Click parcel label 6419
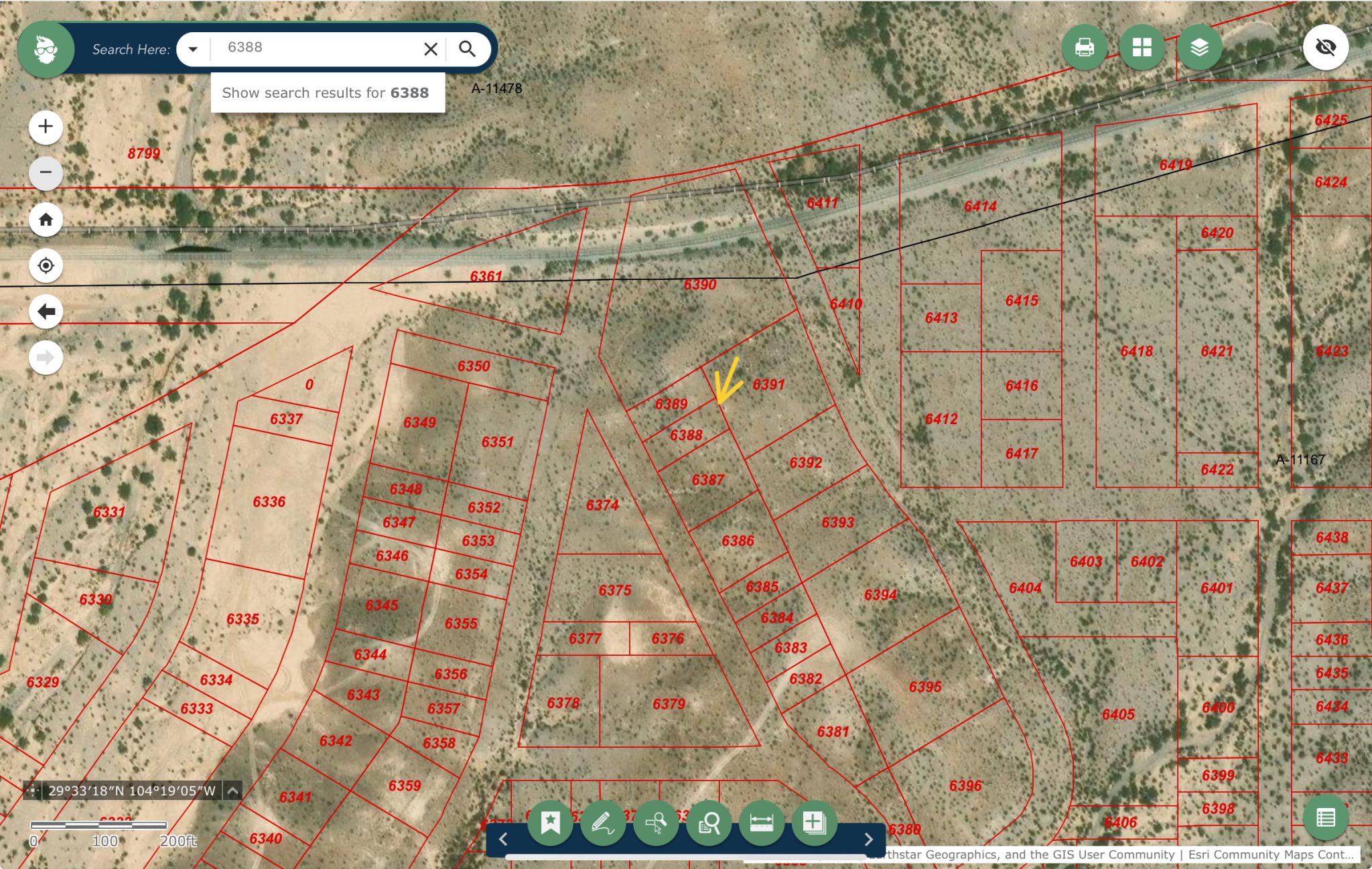The image size is (1372, 869). pos(1176,165)
